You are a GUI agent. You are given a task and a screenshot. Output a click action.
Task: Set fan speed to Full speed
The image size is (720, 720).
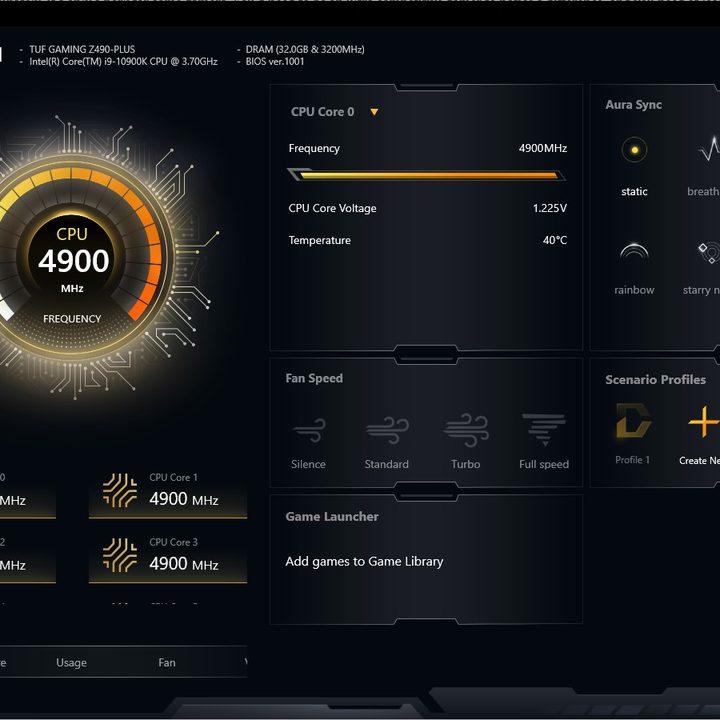[544, 429]
